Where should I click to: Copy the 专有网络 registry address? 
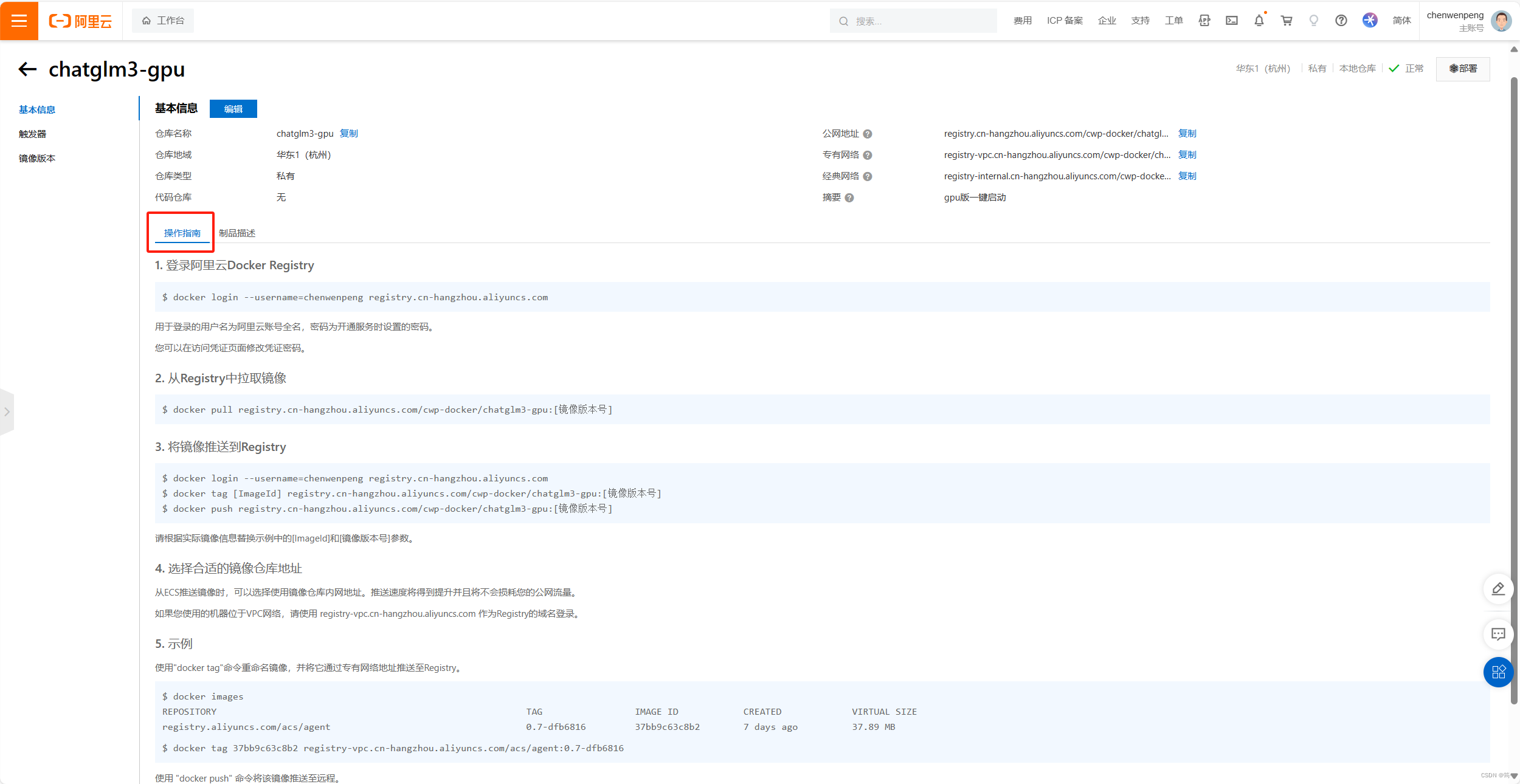[1187, 154]
